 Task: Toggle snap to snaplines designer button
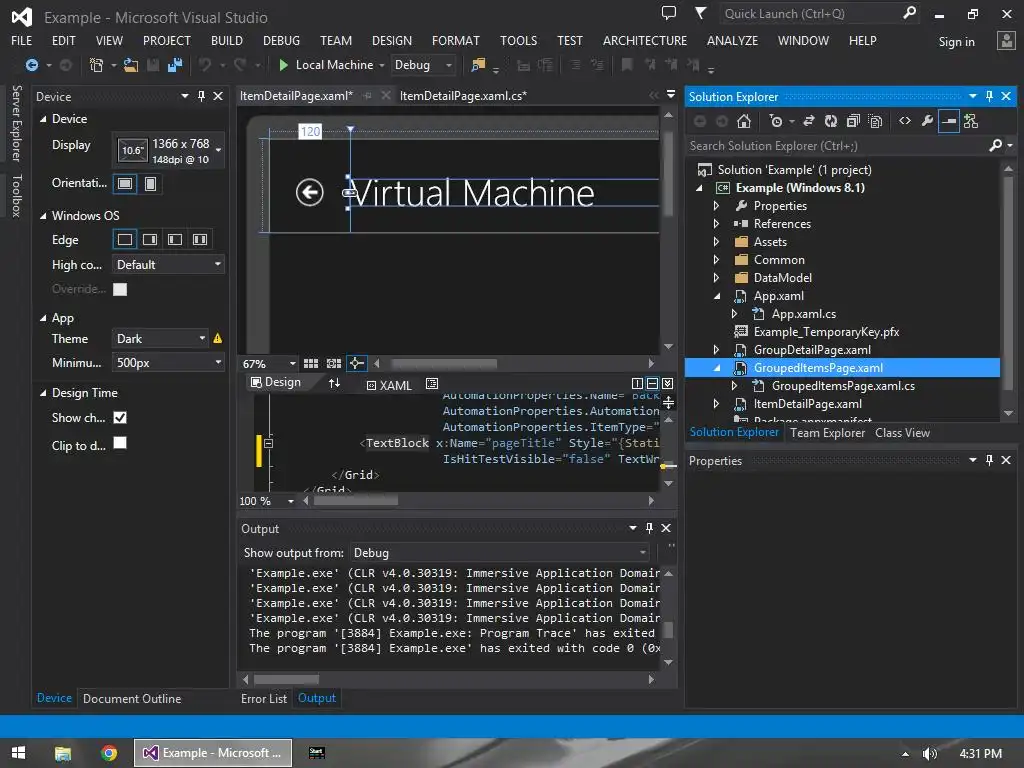(x=357, y=363)
